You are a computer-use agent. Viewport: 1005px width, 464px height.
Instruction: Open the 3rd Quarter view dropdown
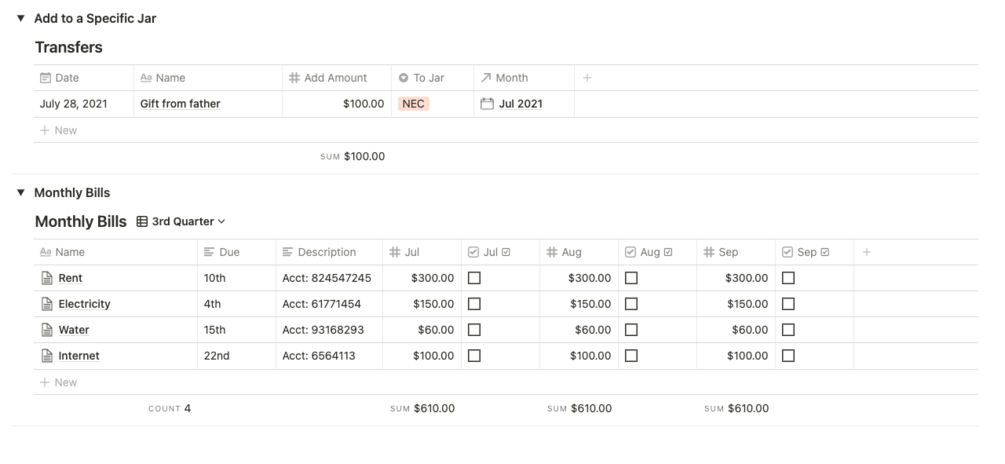tap(188, 222)
